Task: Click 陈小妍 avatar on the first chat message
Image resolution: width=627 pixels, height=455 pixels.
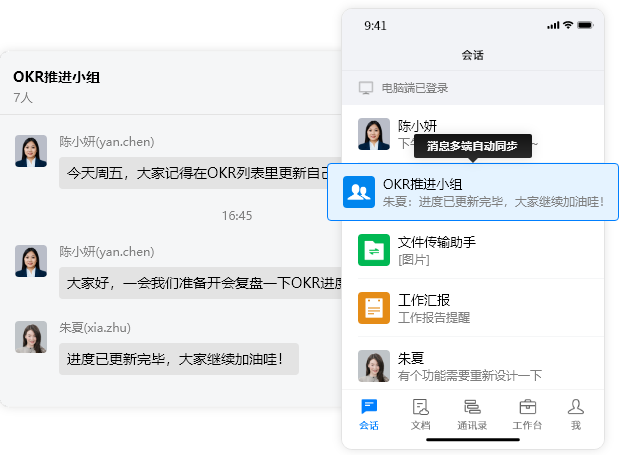Action: pyautogui.click(x=31, y=151)
